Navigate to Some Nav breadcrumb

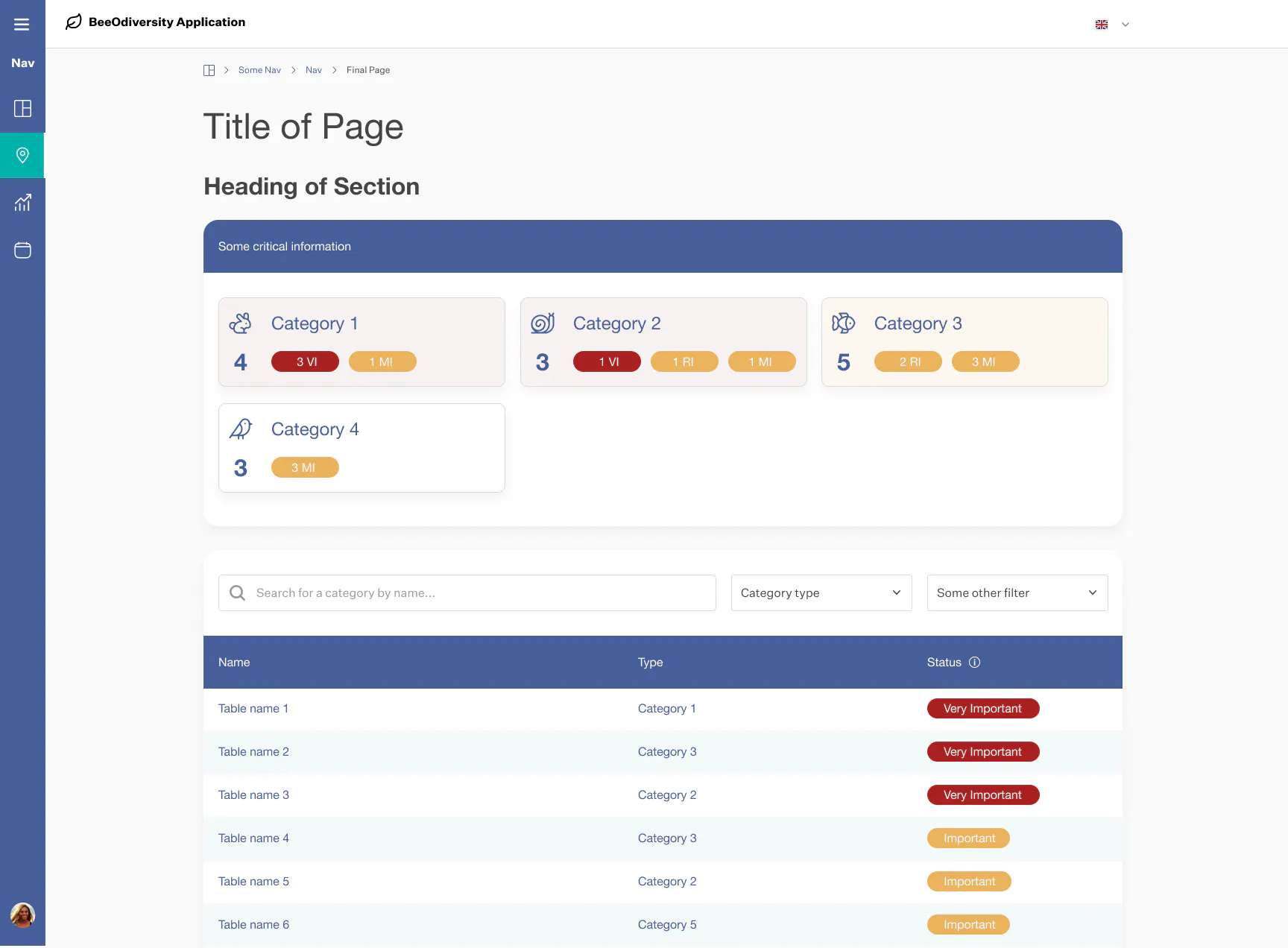coord(259,70)
